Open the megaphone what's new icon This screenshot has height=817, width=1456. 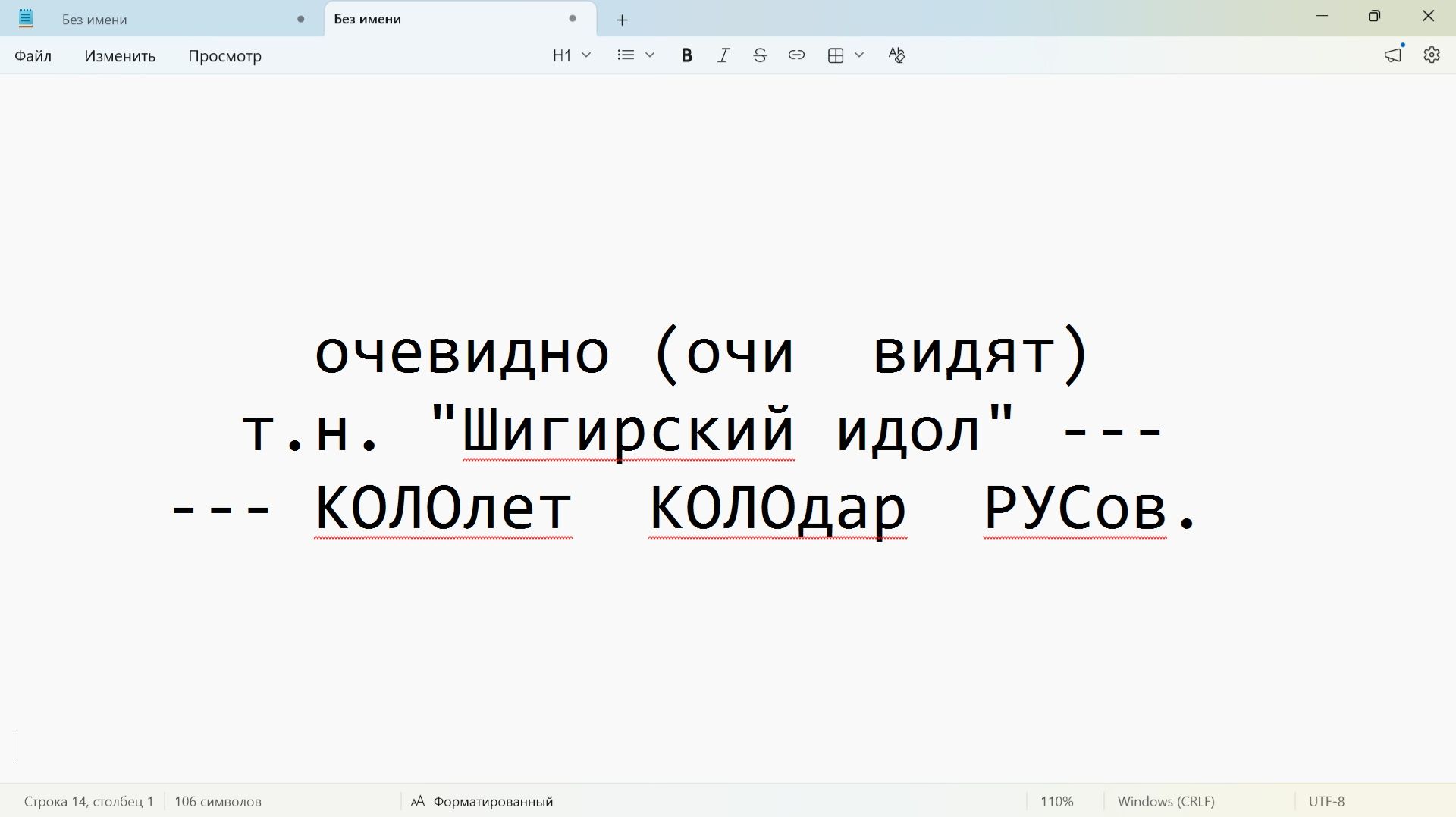coord(1394,55)
